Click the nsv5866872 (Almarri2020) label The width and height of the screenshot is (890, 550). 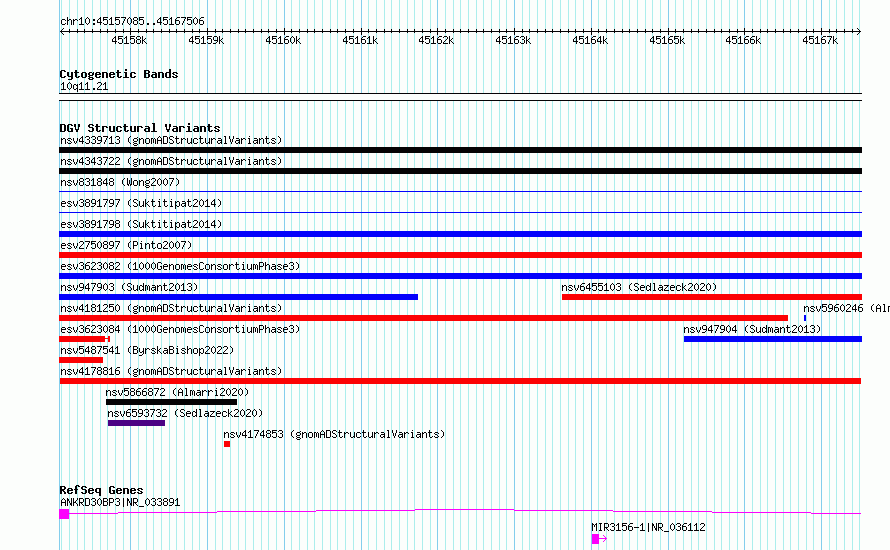coord(177,392)
